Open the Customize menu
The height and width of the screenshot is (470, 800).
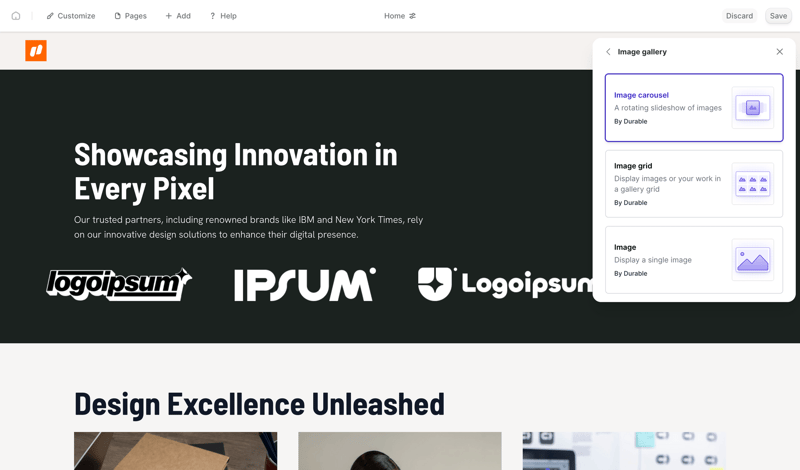pyautogui.click(x=70, y=16)
